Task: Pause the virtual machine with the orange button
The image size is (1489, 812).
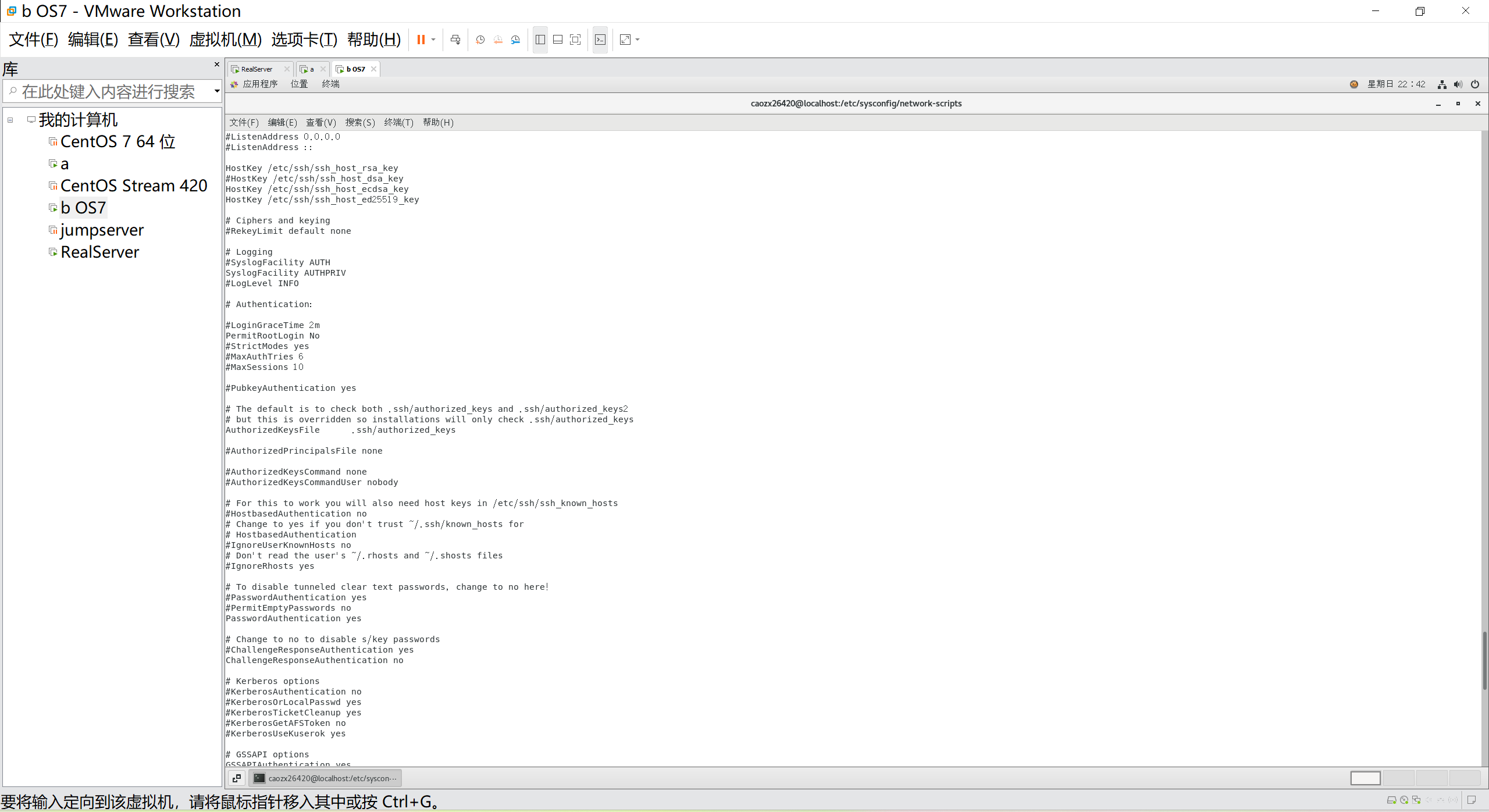Action: tap(421, 40)
